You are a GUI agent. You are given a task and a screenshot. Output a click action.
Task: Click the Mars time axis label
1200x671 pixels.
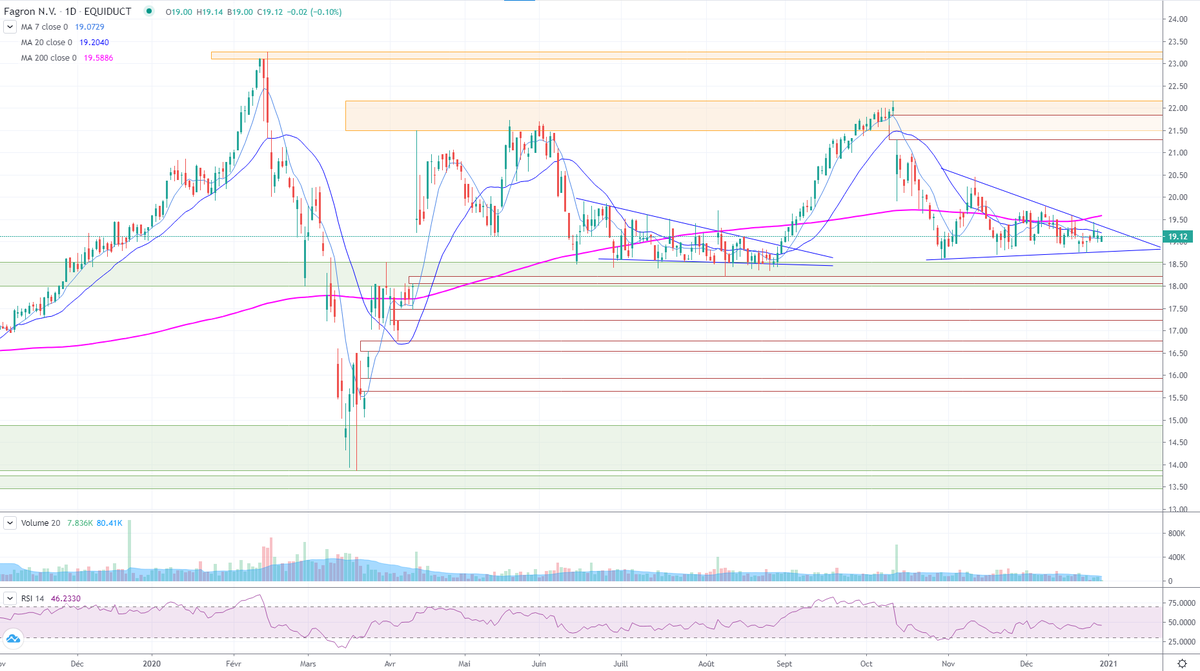[x=309, y=663]
